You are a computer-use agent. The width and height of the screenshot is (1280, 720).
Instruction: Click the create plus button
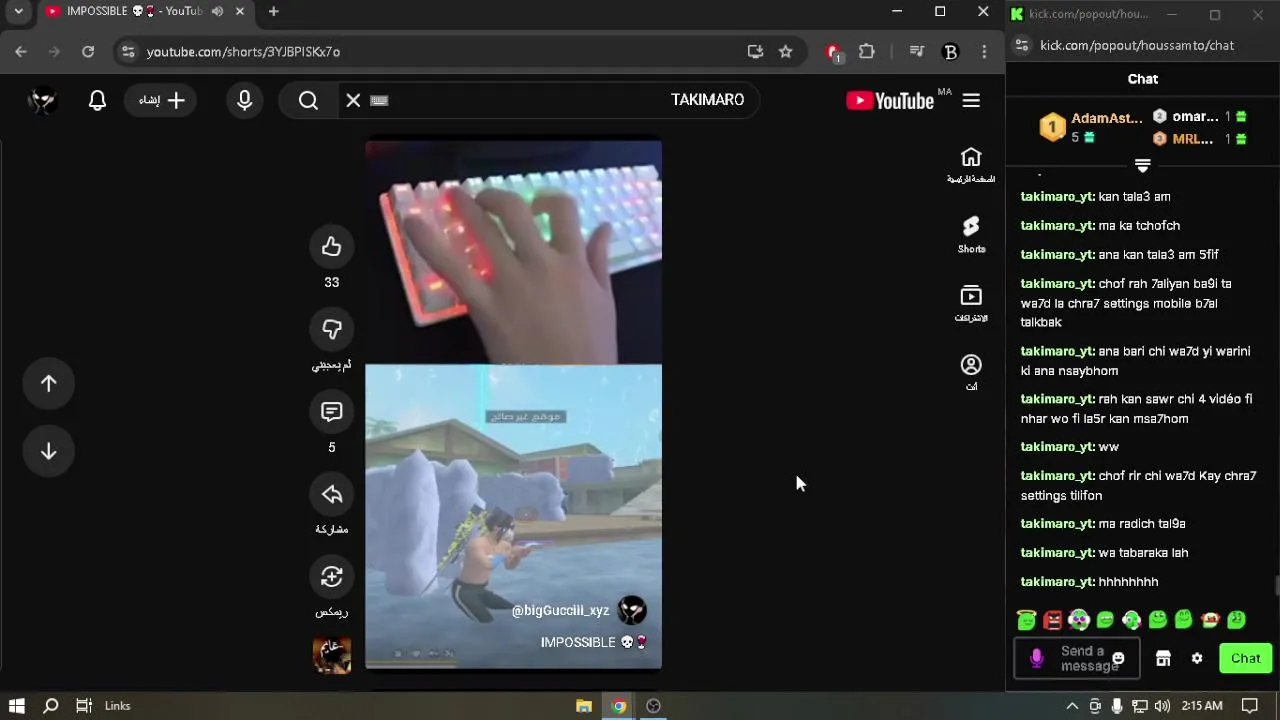click(162, 100)
